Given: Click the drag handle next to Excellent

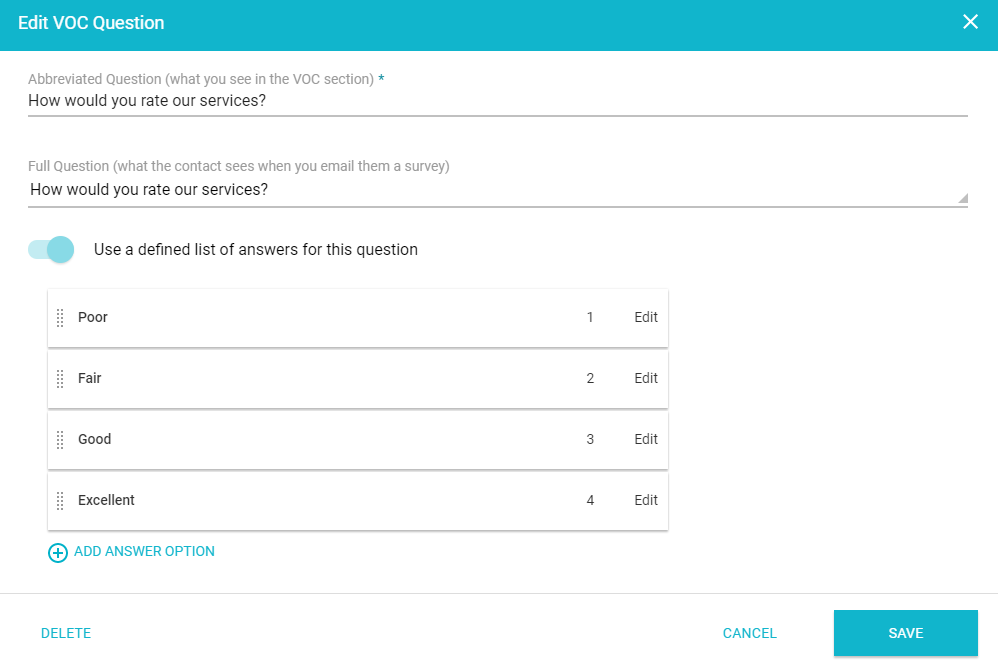Looking at the screenshot, I should [x=62, y=500].
